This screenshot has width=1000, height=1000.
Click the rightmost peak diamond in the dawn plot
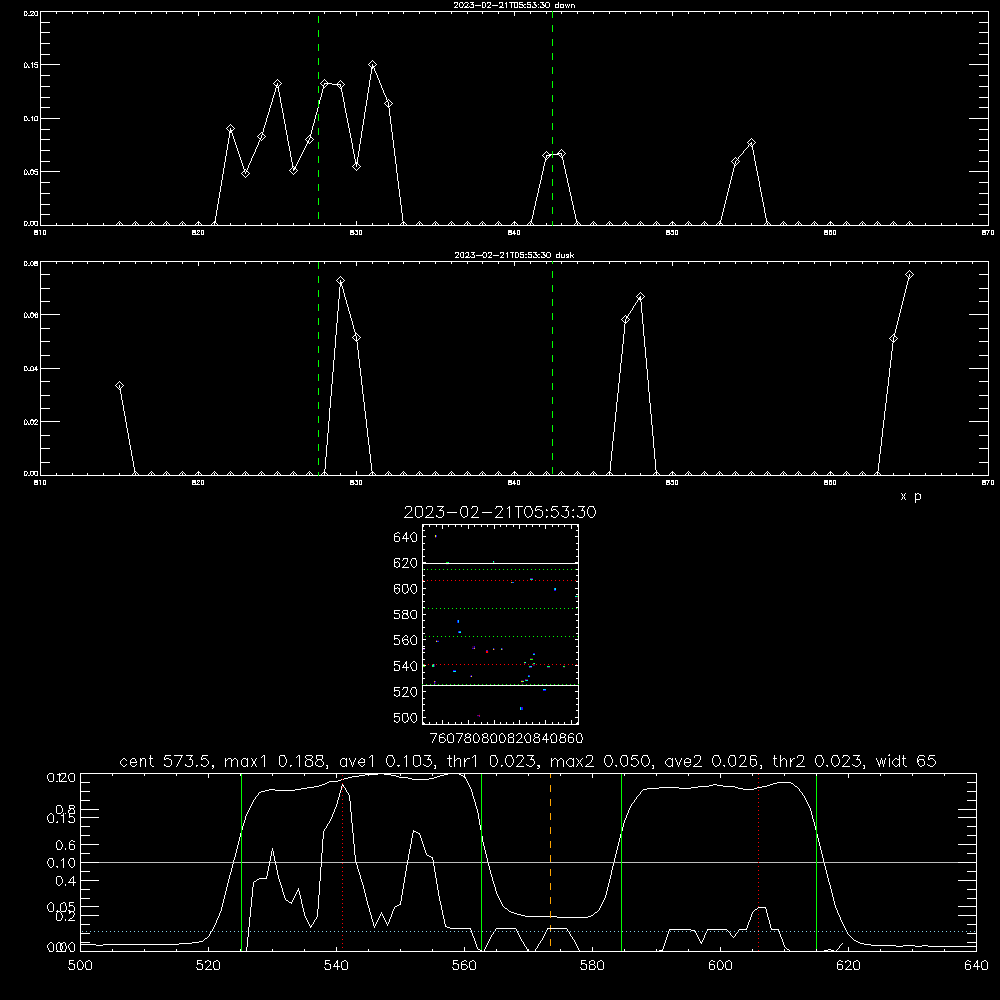(751, 143)
